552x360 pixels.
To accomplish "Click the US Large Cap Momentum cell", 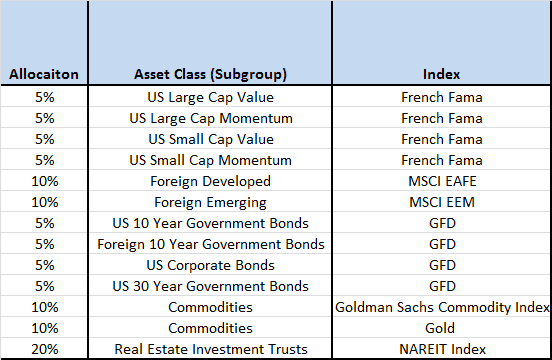I will [210, 118].
